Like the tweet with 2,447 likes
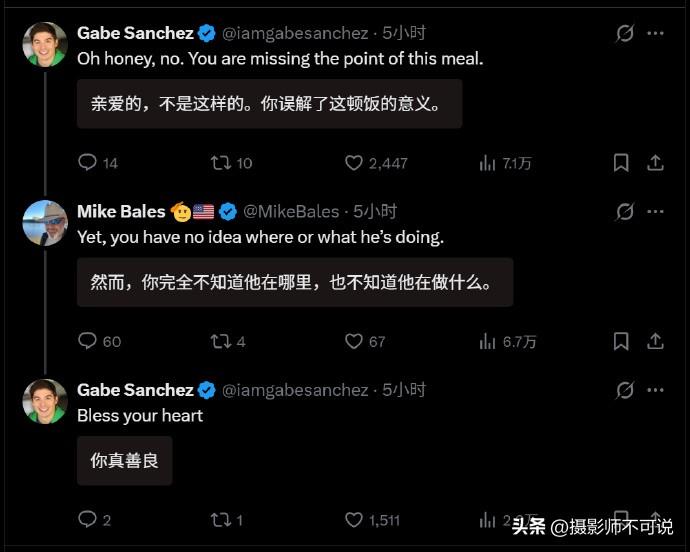This screenshot has height=552, width=690. [353, 163]
